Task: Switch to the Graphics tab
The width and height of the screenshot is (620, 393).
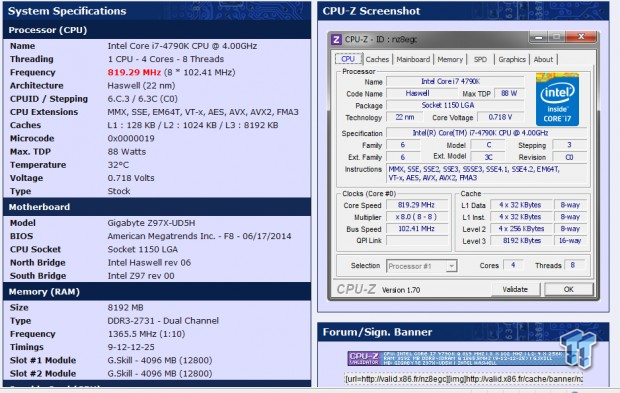Action: click(512, 59)
